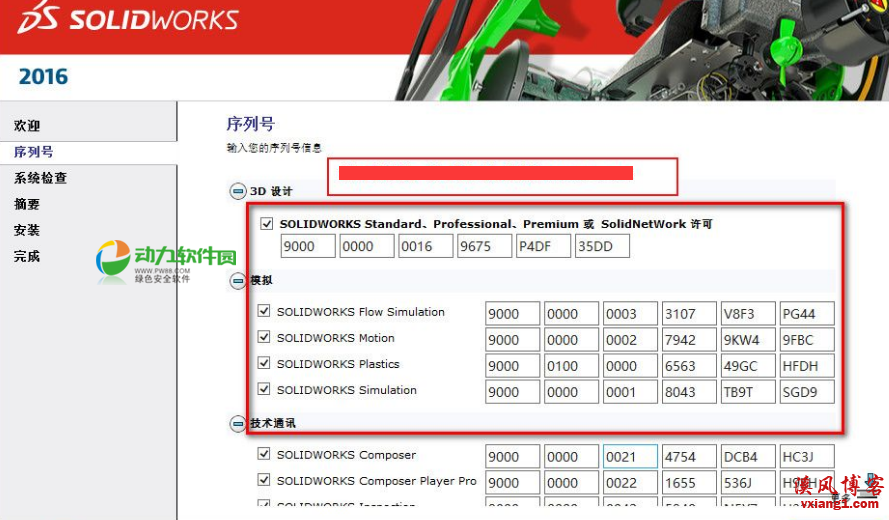This screenshot has height=520, width=889.
Task: Select 完成 step in sidebar
Action: pos(27,256)
